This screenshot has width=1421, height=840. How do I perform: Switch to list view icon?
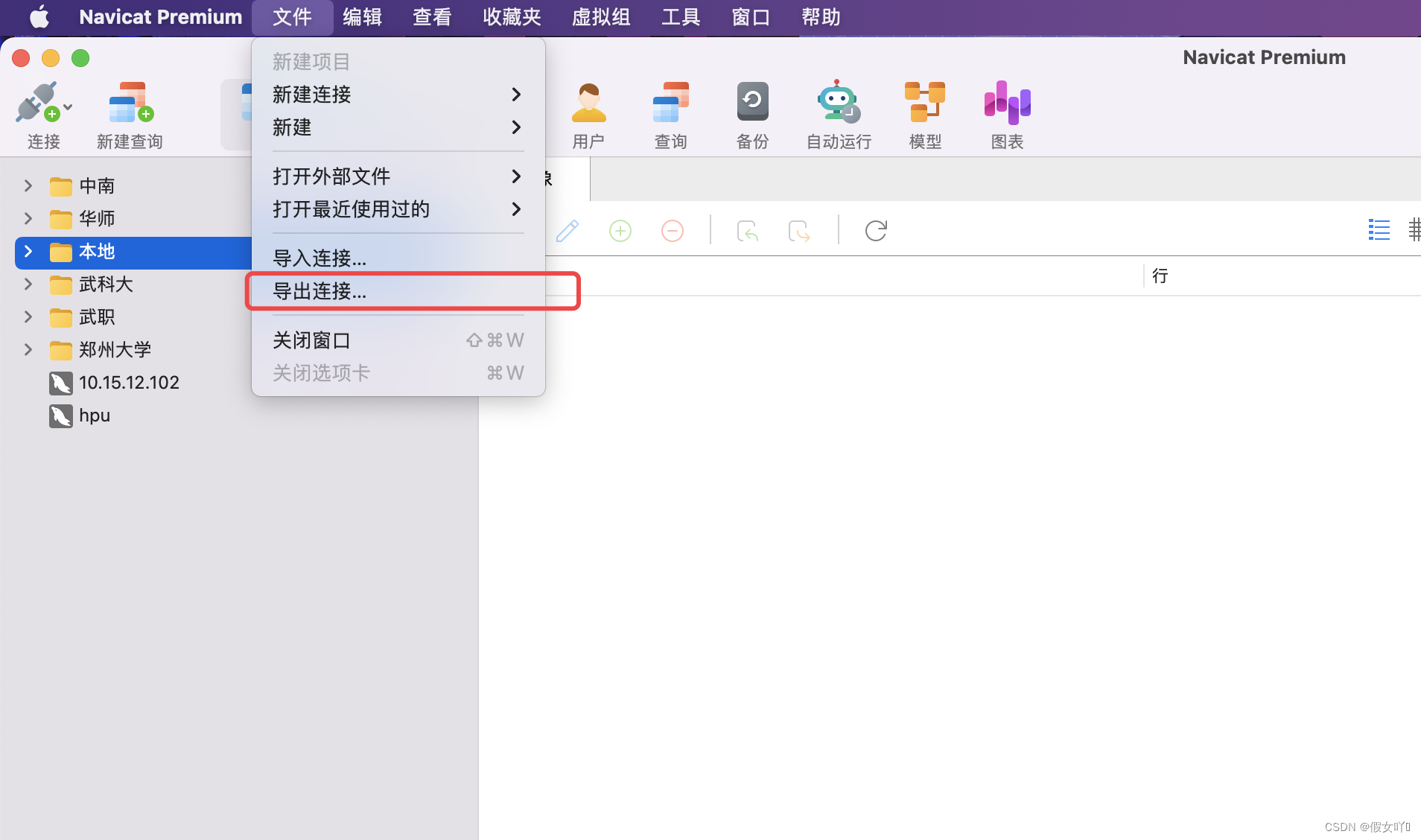coord(1379,229)
